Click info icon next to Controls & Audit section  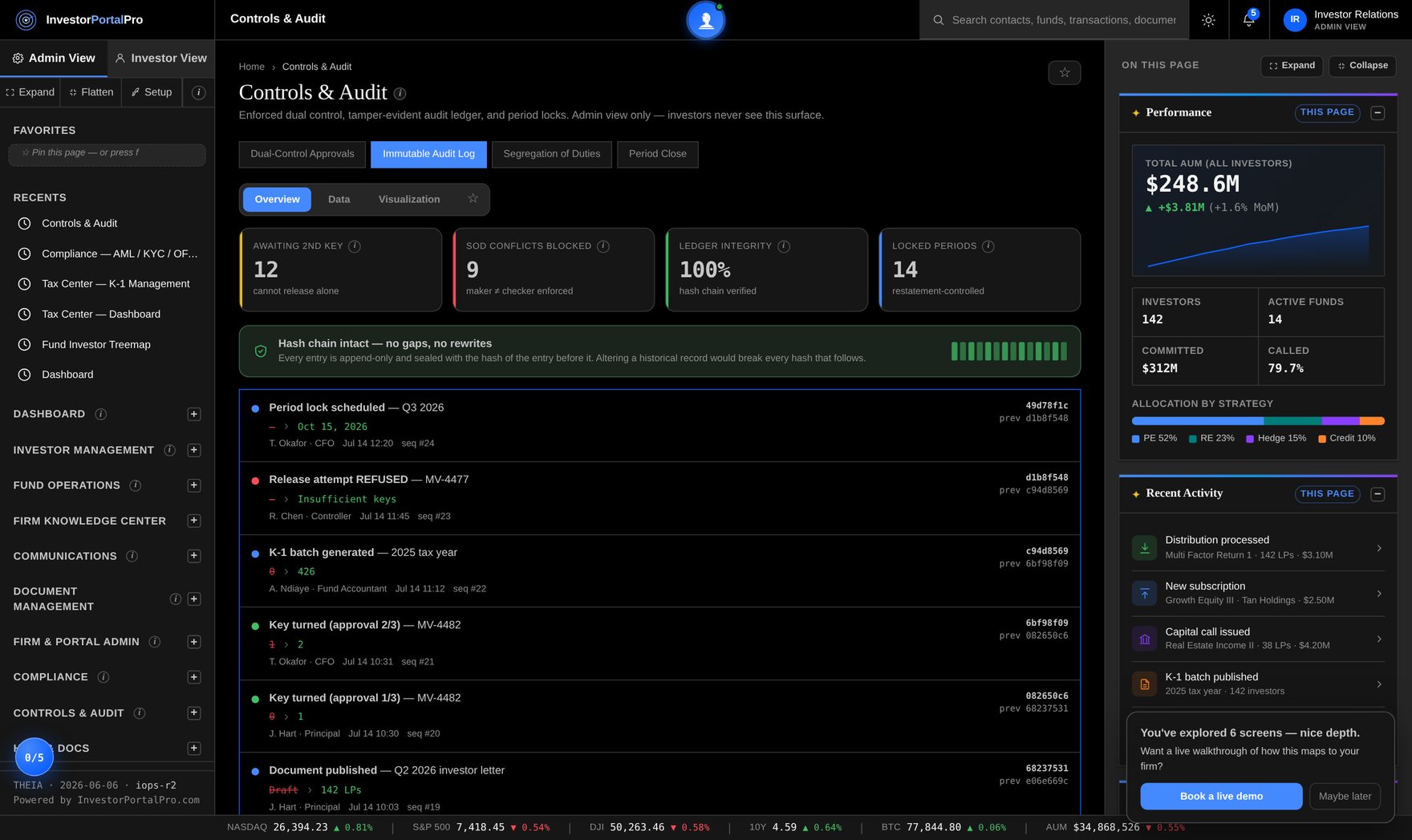(x=140, y=713)
